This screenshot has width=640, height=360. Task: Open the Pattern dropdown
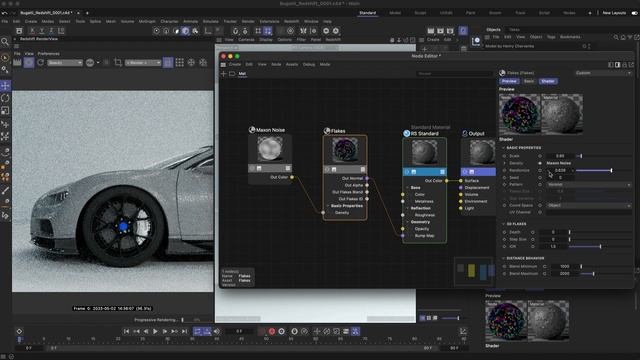tap(589, 184)
